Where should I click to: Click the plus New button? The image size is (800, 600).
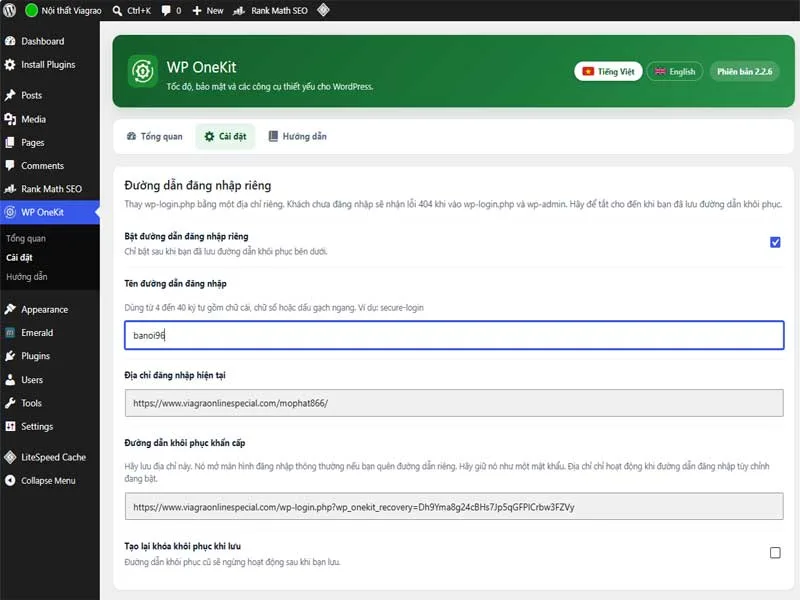click(208, 10)
